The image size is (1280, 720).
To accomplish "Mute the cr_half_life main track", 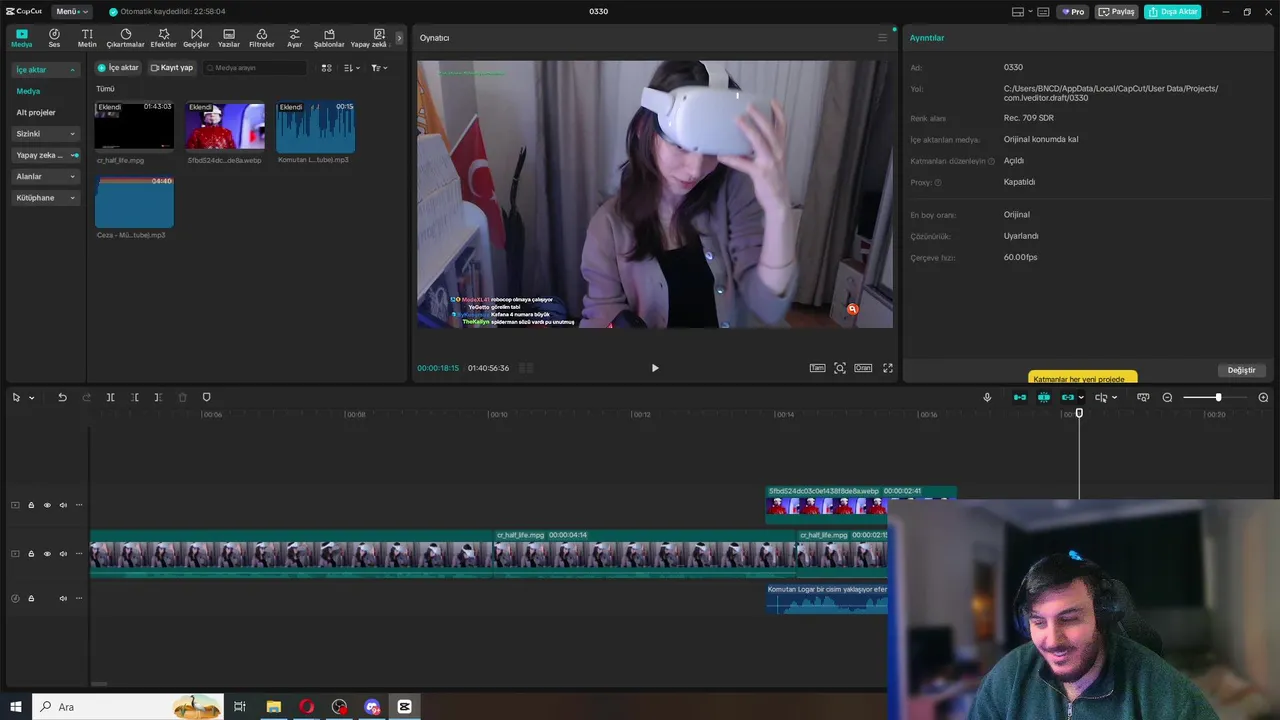I will (63, 554).
